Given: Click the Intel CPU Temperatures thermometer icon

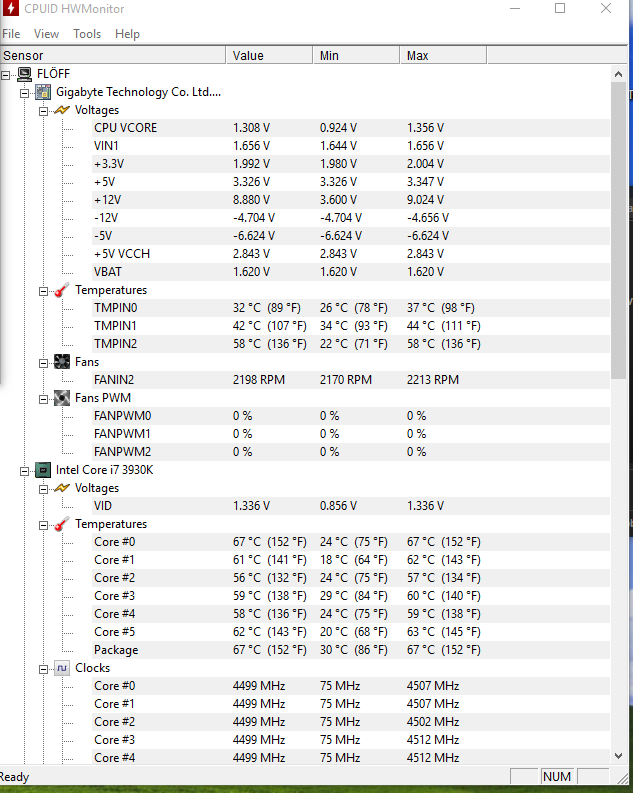Looking at the screenshot, I should [62, 524].
